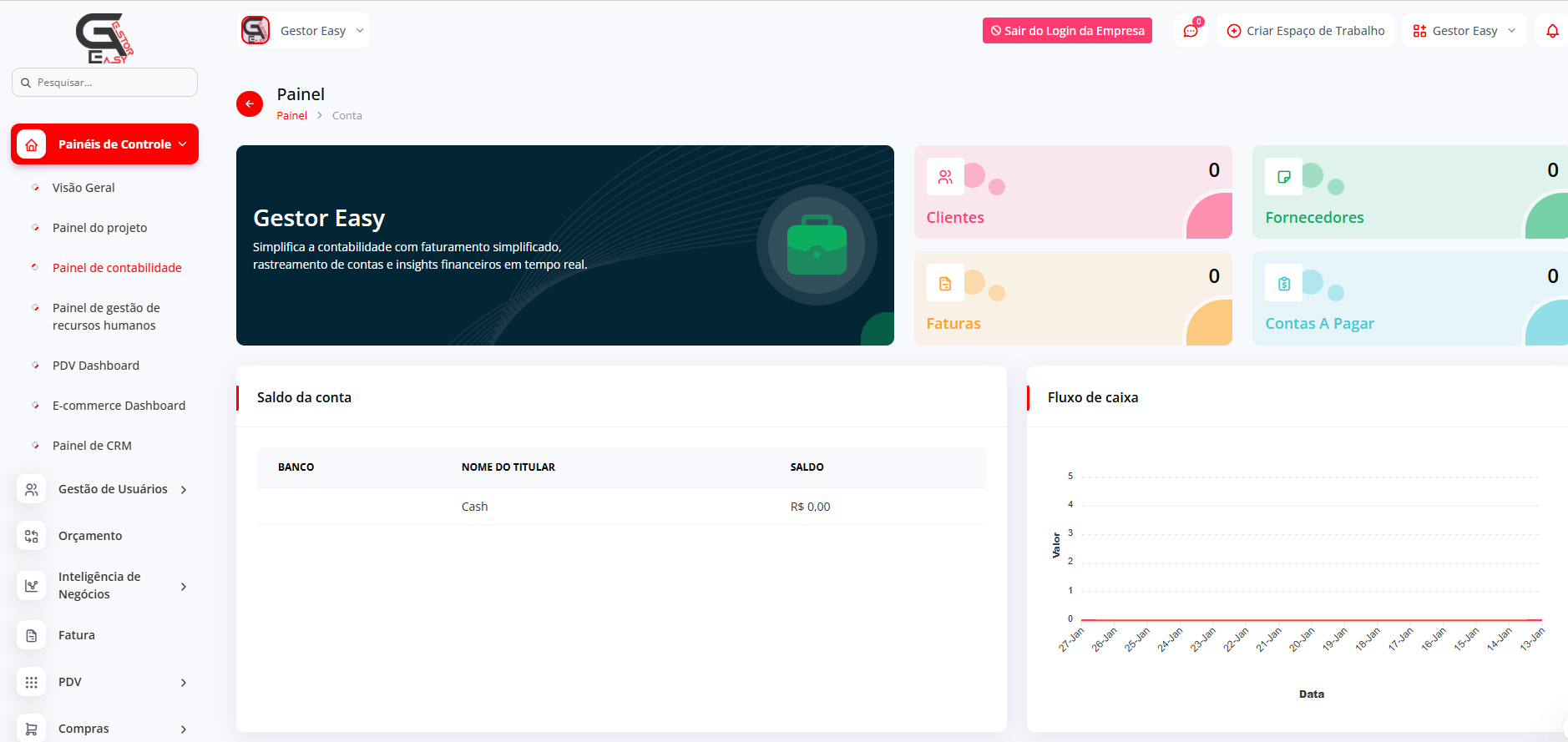Click the Clientes card icon

coord(945,177)
